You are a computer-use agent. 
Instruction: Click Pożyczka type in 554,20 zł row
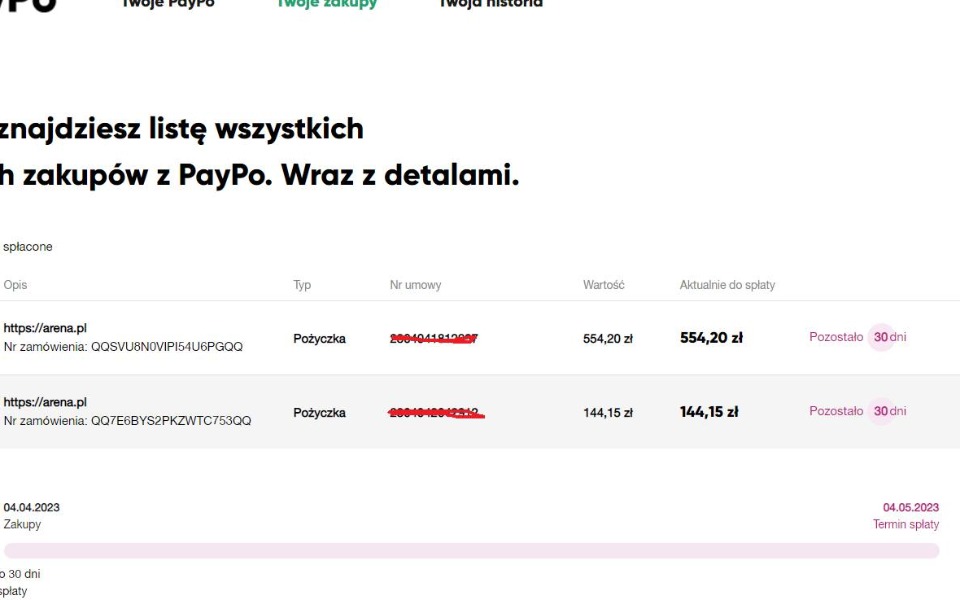coord(320,339)
